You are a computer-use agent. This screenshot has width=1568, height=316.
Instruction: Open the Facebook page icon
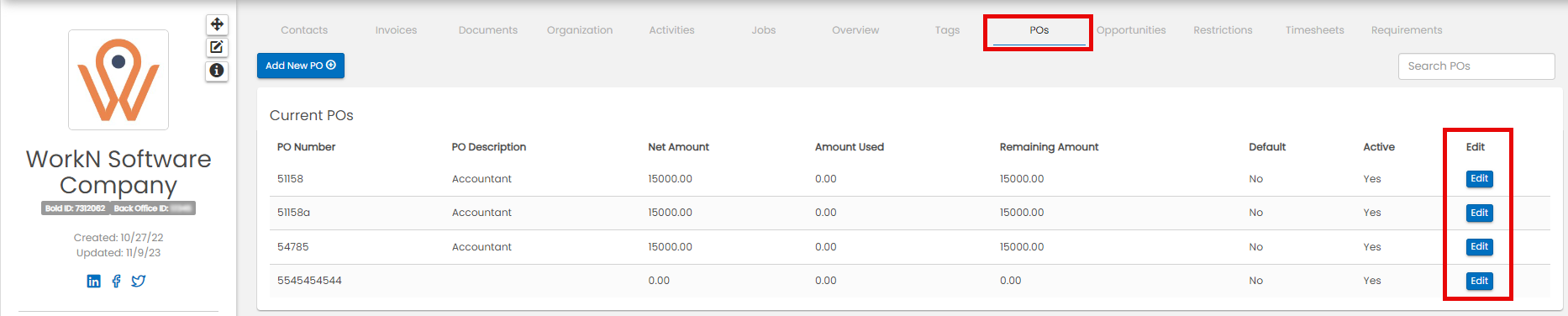pos(116,281)
